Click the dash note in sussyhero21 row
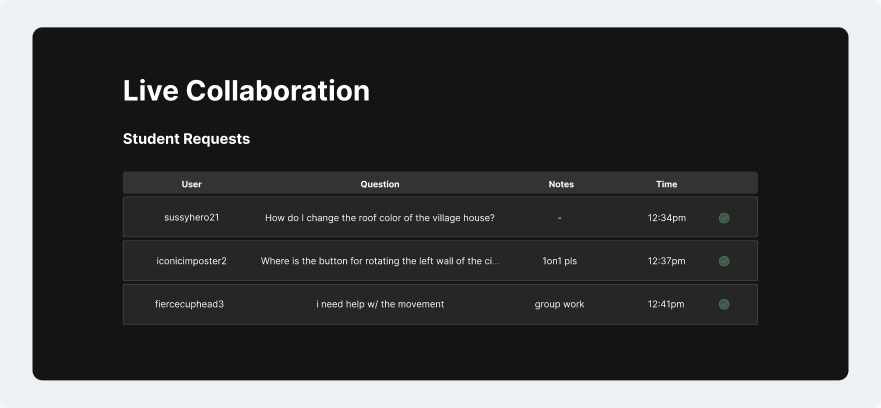The width and height of the screenshot is (881, 408). click(x=560, y=217)
